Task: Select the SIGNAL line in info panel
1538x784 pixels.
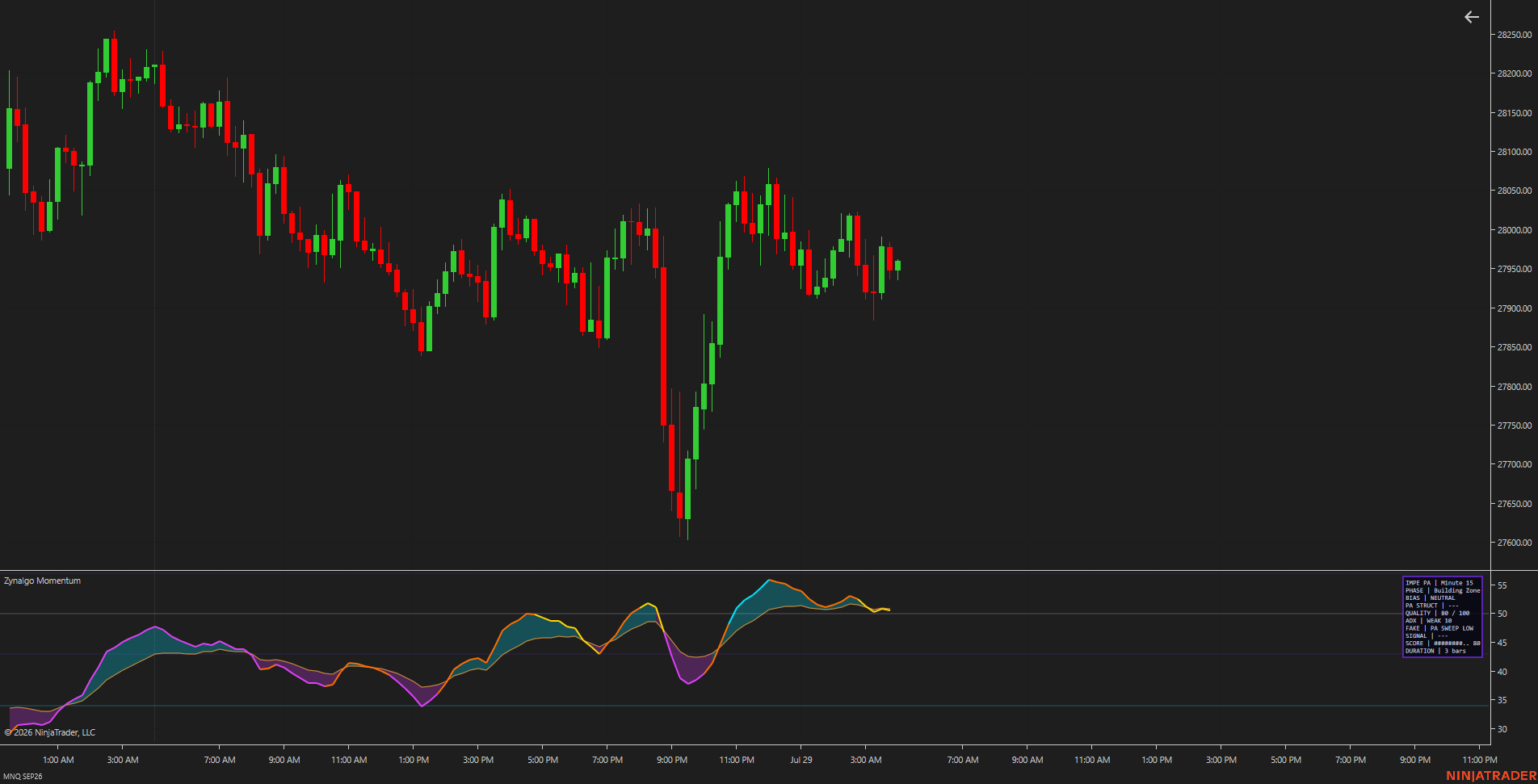Action: [x=1427, y=635]
